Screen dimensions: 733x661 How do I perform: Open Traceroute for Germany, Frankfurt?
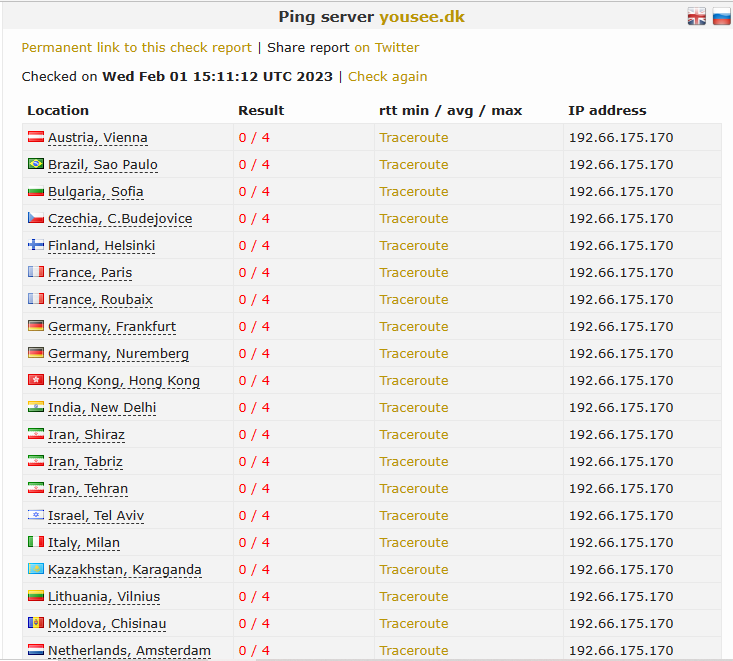tap(414, 327)
